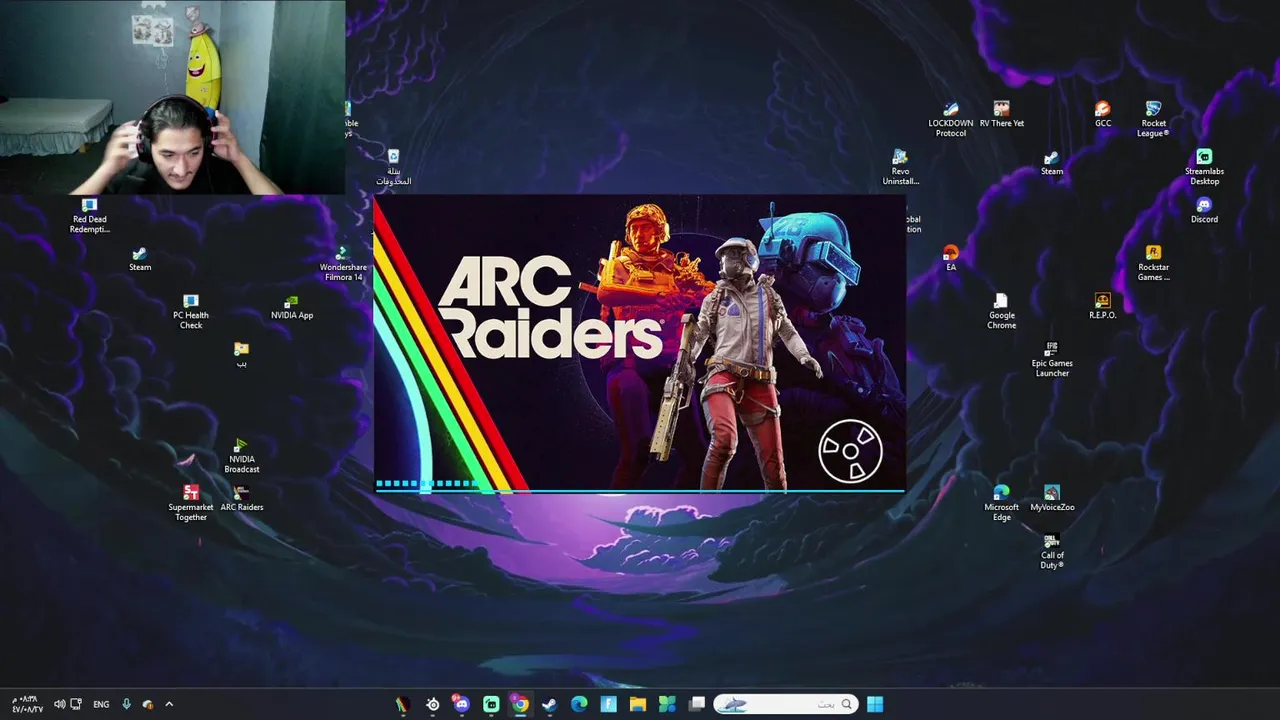Launch the NVIDIA App desktop shortcut
This screenshot has height=720, width=1280.
(x=292, y=307)
